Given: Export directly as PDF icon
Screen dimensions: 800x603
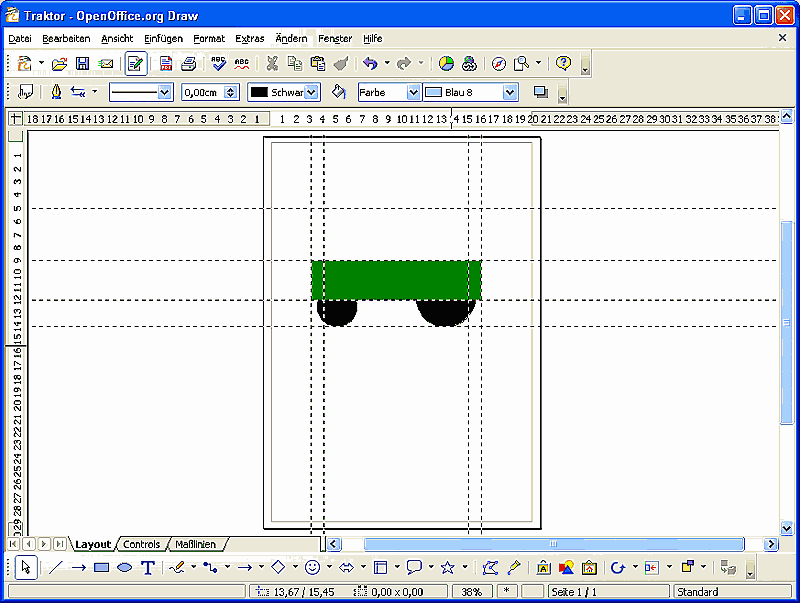Looking at the screenshot, I should pyautogui.click(x=166, y=64).
